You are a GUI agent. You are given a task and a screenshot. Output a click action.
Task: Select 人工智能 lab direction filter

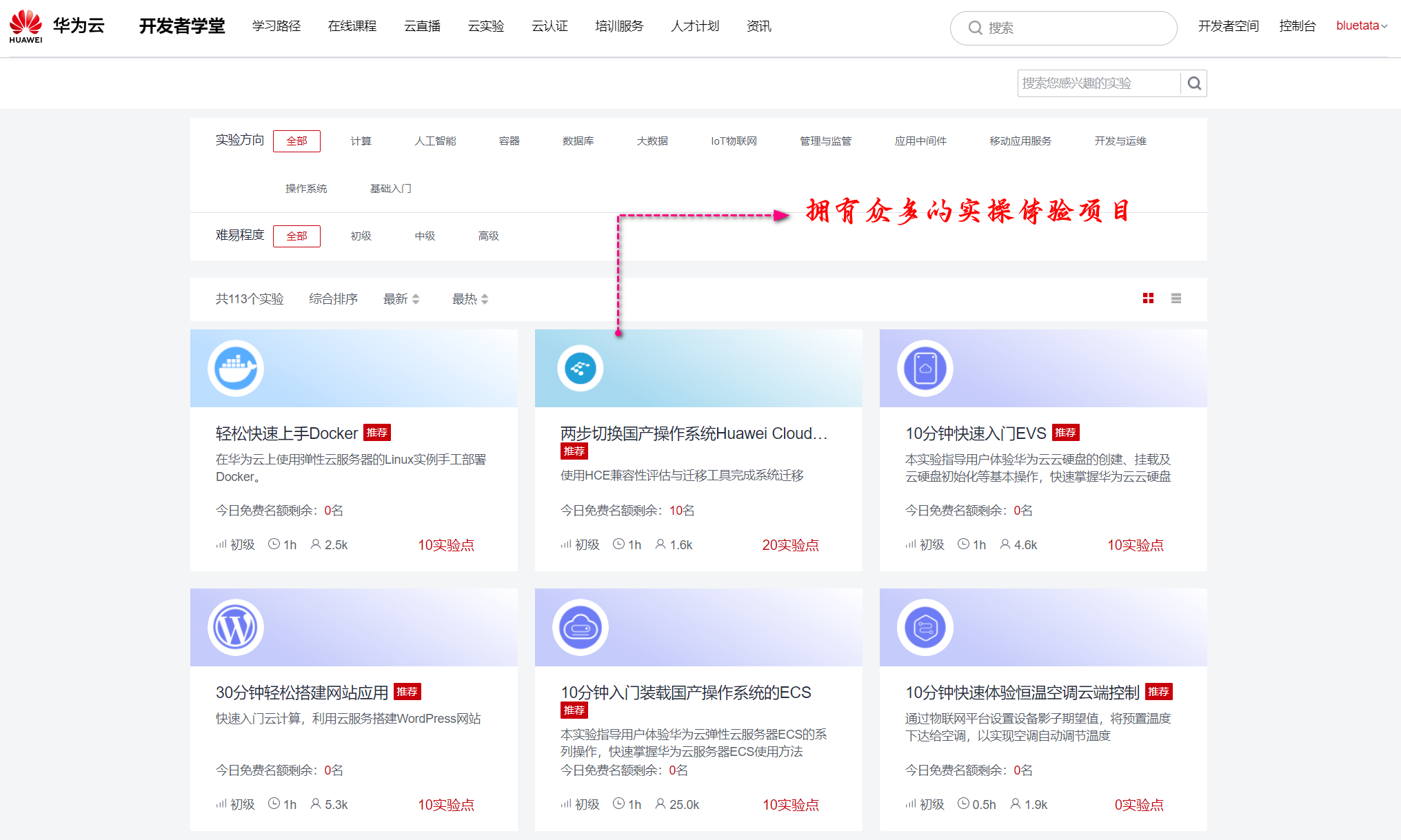point(435,141)
